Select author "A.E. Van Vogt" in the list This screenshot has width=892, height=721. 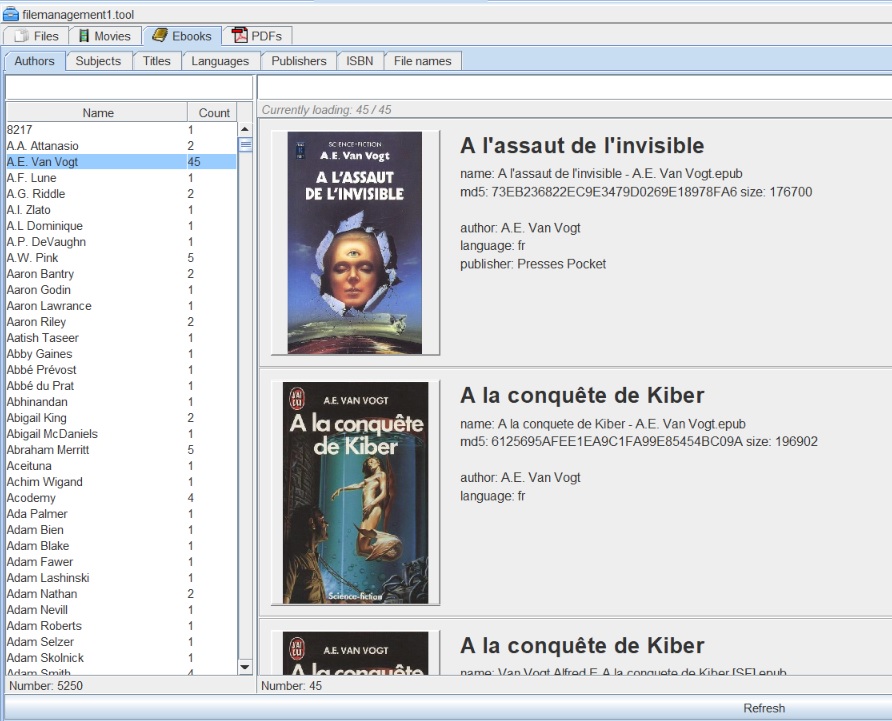[121, 162]
